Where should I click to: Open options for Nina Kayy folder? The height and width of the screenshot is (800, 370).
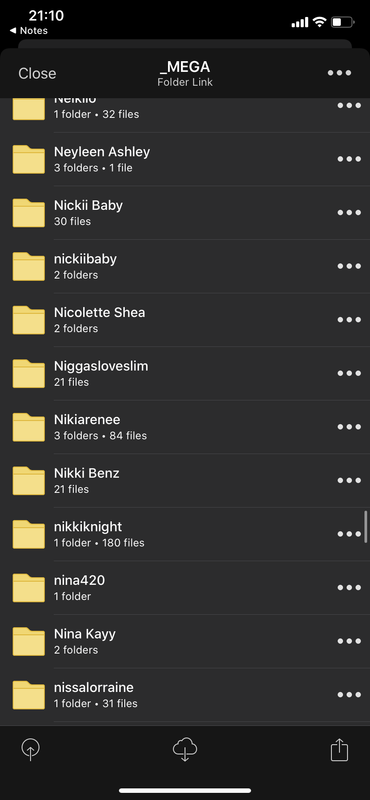coord(350,641)
